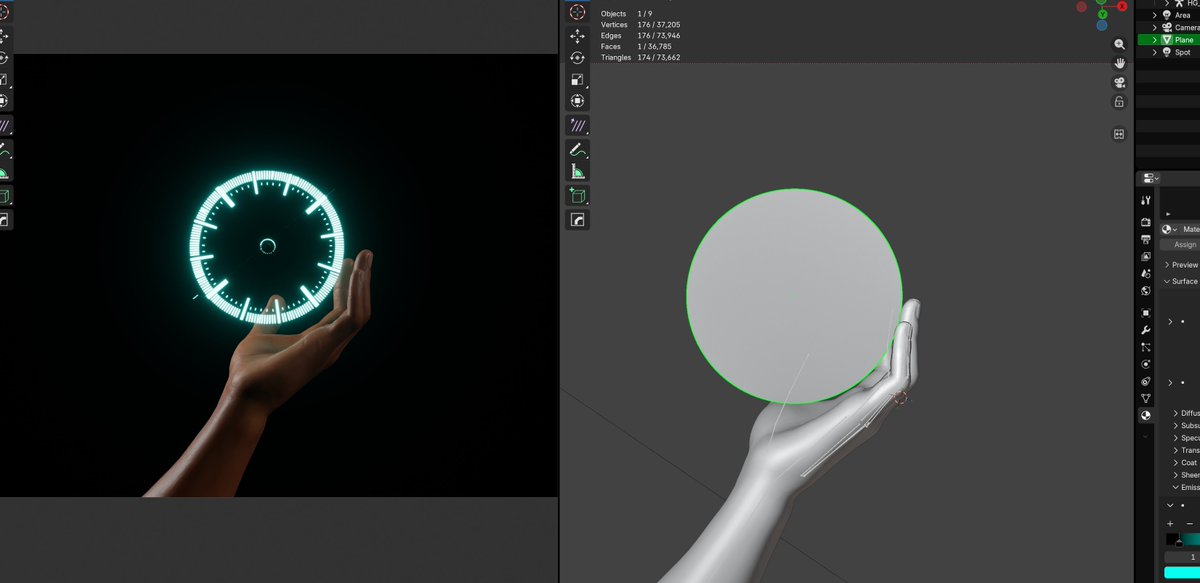Click the red X axis gizmo ball
The image size is (1200, 583).
(x=1122, y=6)
